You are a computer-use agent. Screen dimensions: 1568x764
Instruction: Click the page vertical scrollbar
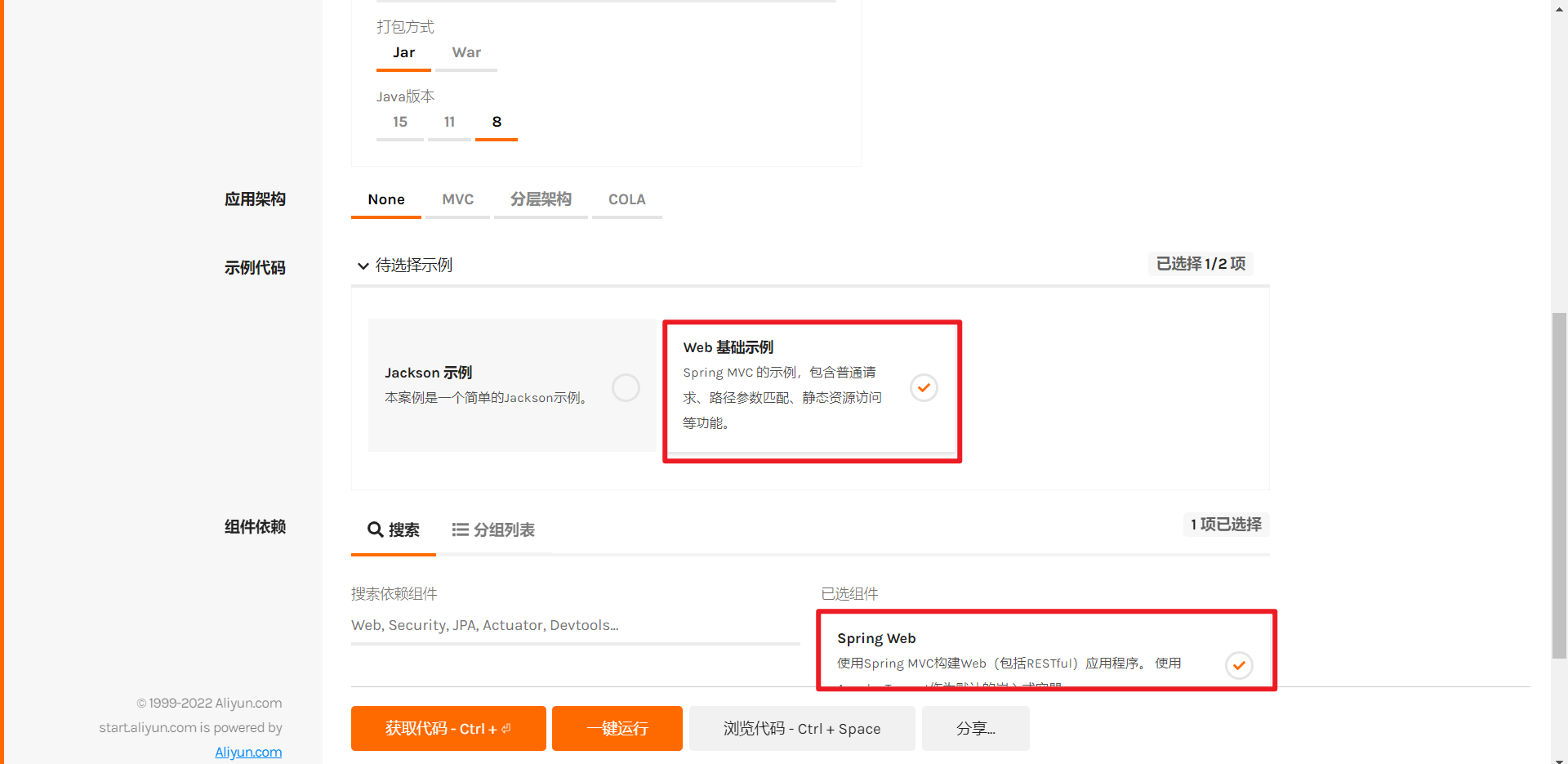point(1559,485)
